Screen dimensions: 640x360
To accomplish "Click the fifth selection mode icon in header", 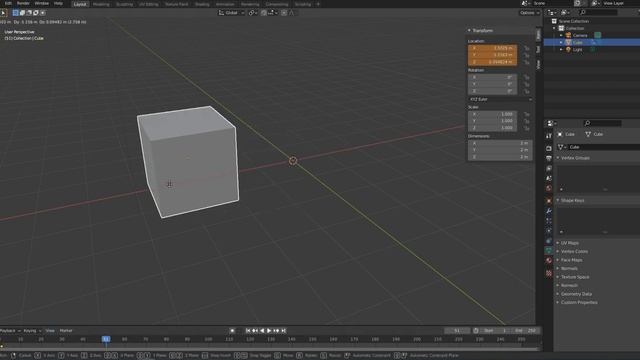I will (42, 13).
